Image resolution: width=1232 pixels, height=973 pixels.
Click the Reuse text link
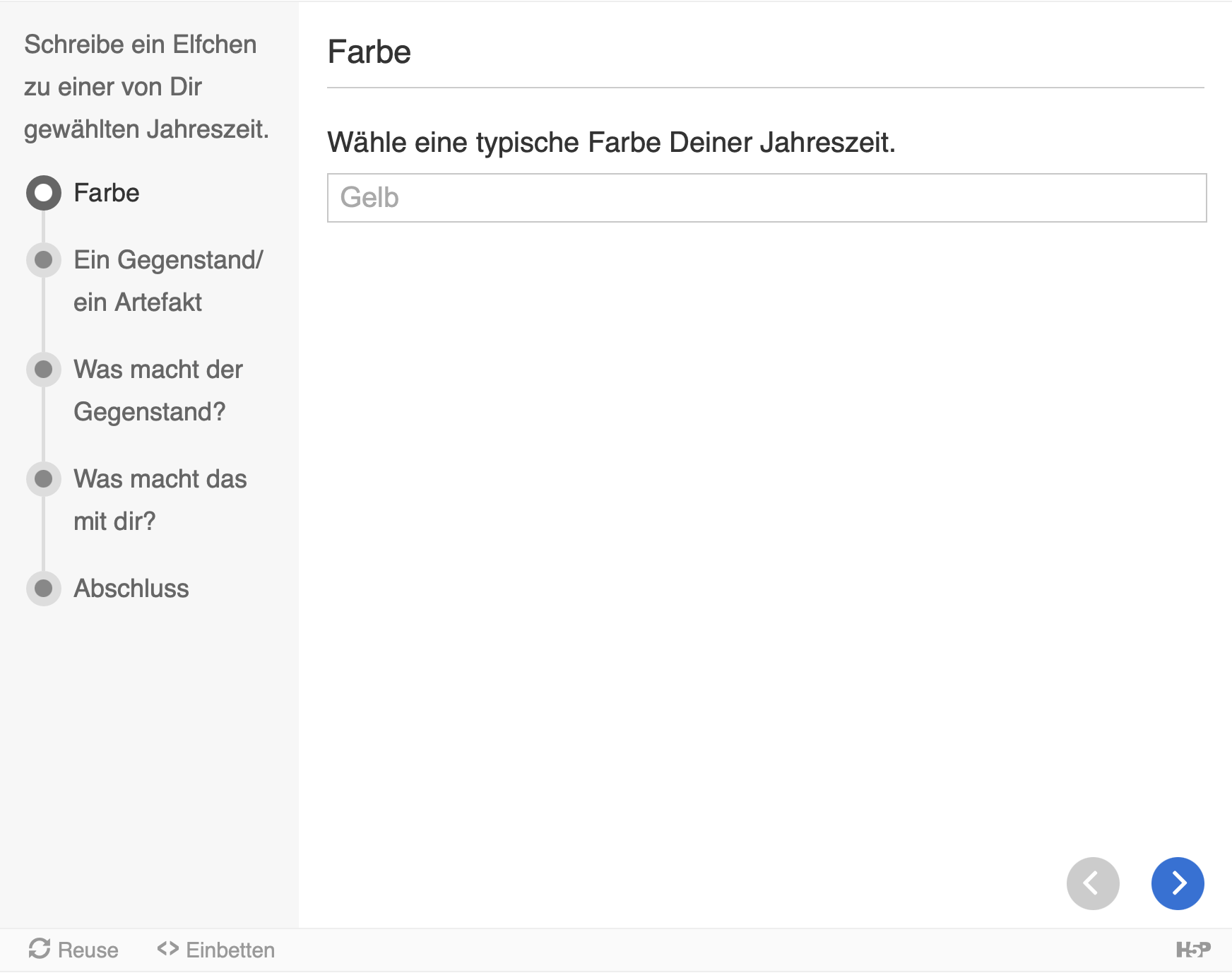coord(88,950)
